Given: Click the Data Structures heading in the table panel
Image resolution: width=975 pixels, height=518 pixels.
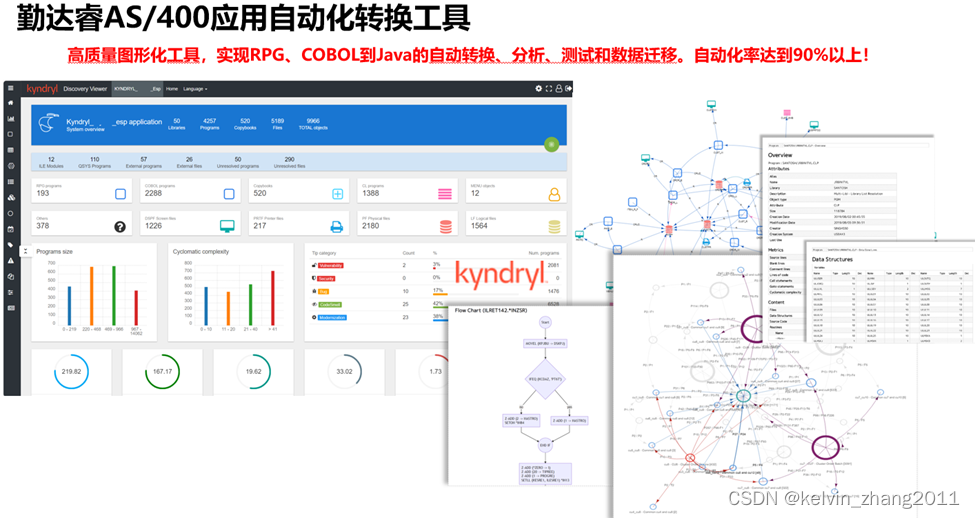Looking at the screenshot, I should pos(832,259).
